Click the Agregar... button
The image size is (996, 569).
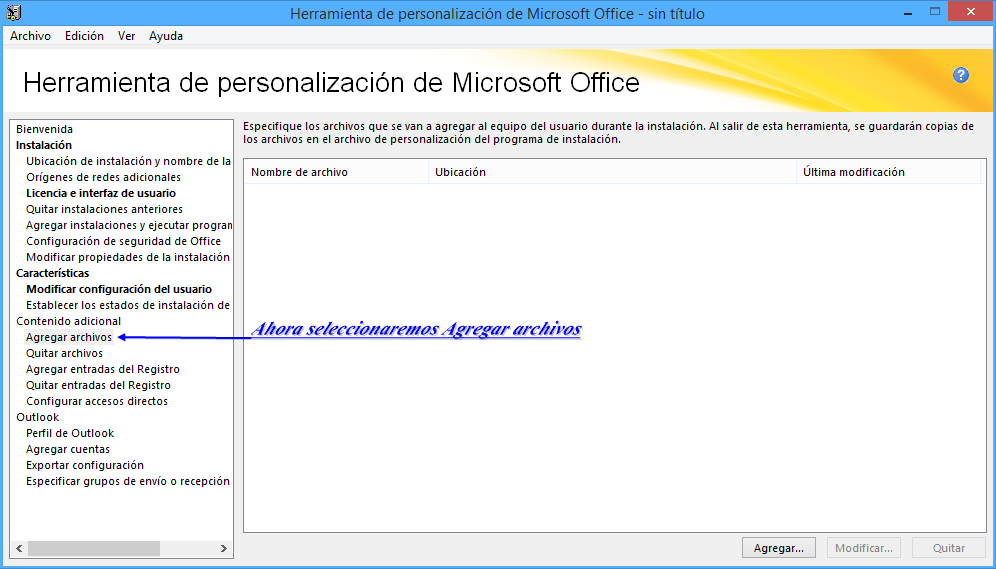tap(779, 548)
